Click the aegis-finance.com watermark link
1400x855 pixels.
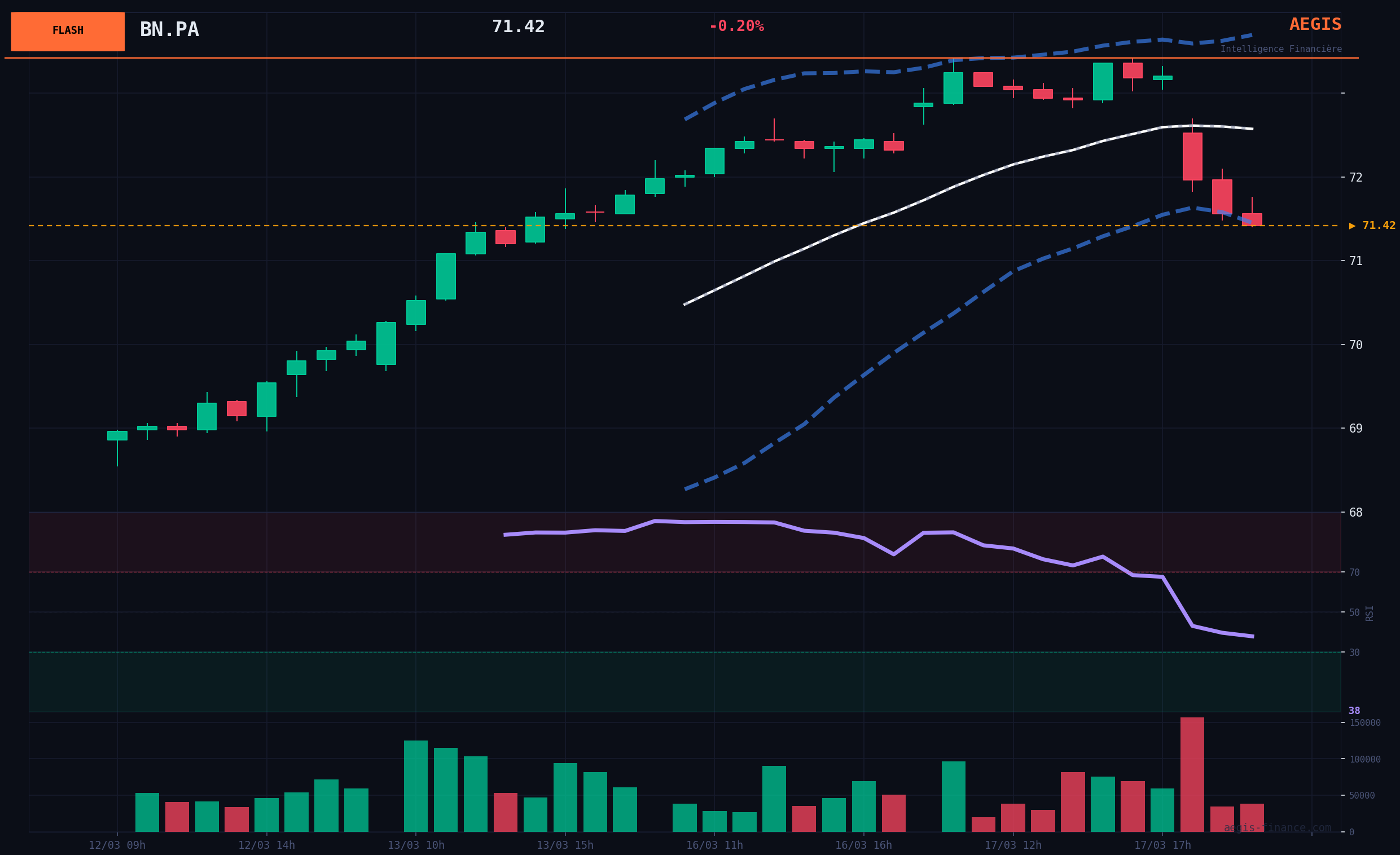coord(1277,828)
